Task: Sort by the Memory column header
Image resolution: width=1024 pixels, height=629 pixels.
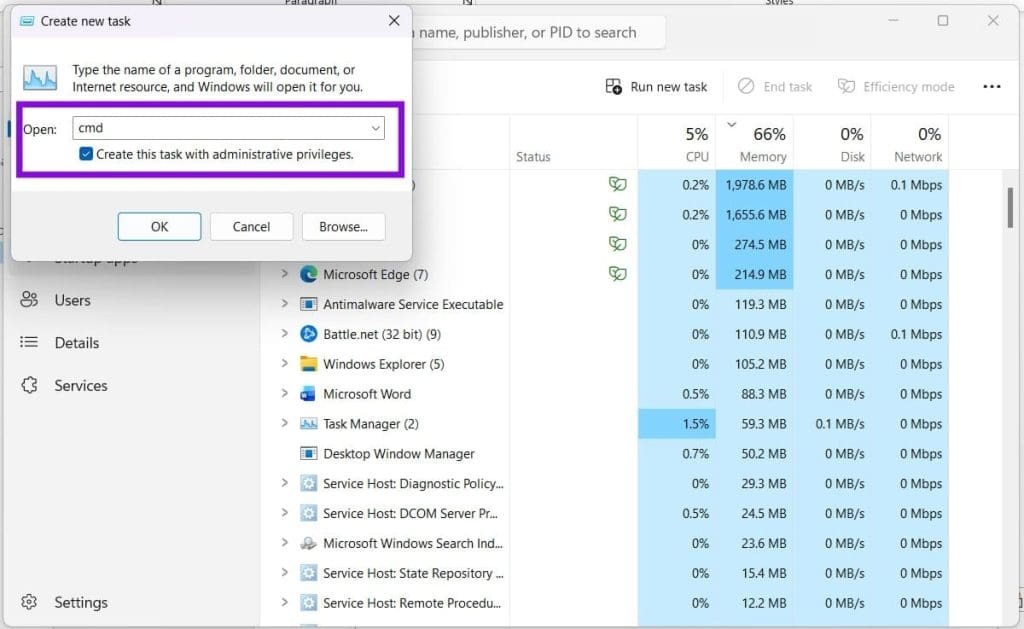Action: pos(755,142)
